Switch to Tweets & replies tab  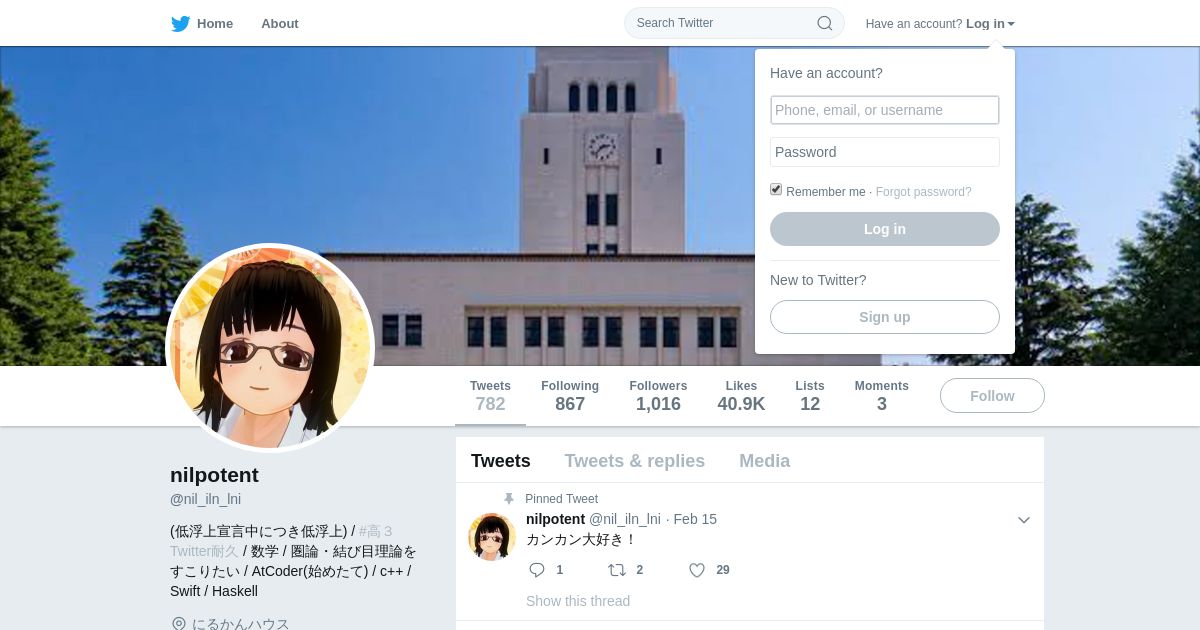coord(634,461)
